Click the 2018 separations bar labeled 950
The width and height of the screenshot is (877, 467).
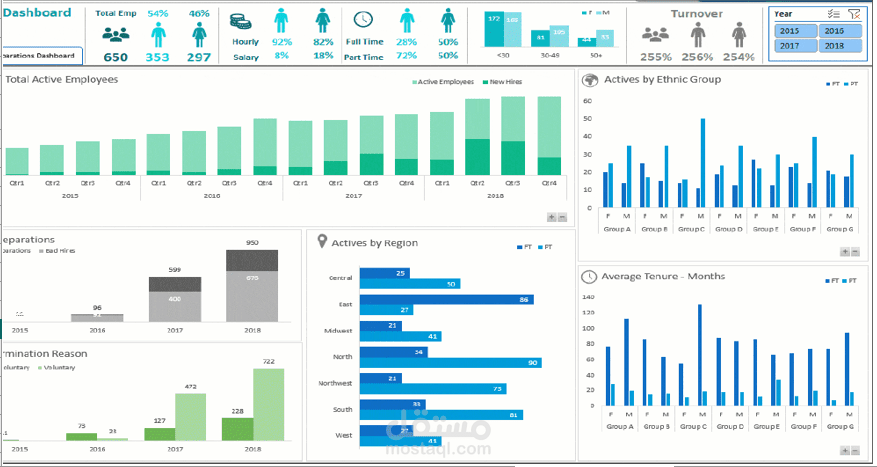click(x=252, y=286)
